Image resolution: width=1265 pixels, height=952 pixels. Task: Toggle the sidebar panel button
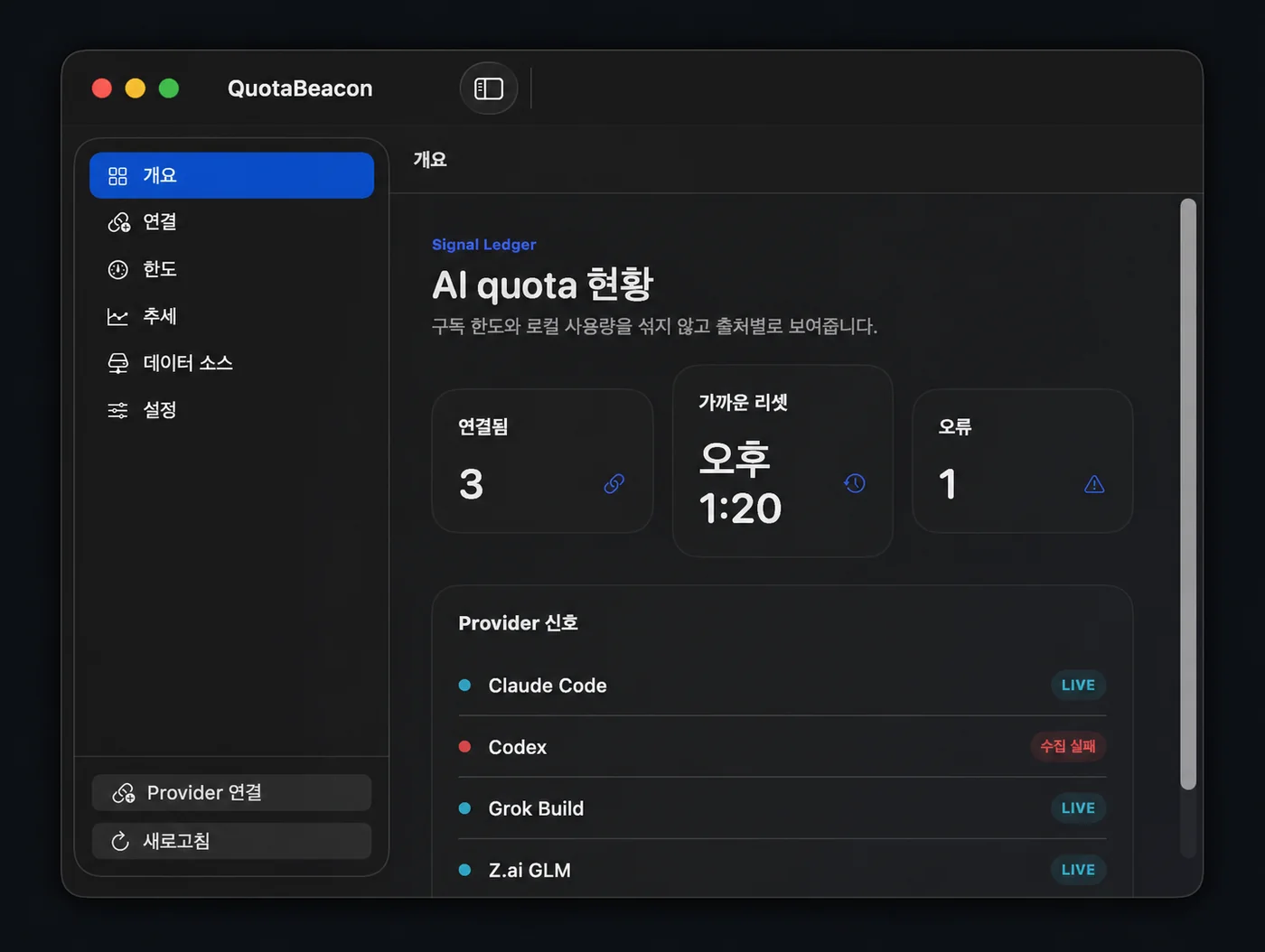click(489, 89)
